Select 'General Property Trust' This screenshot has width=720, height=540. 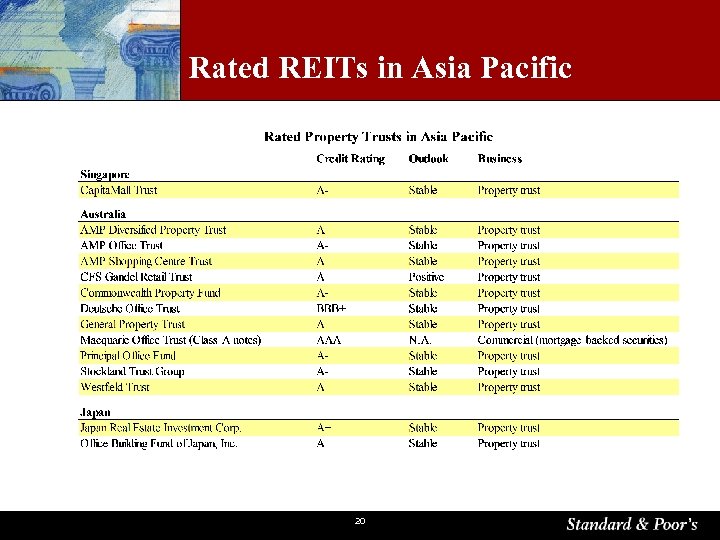(132, 324)
